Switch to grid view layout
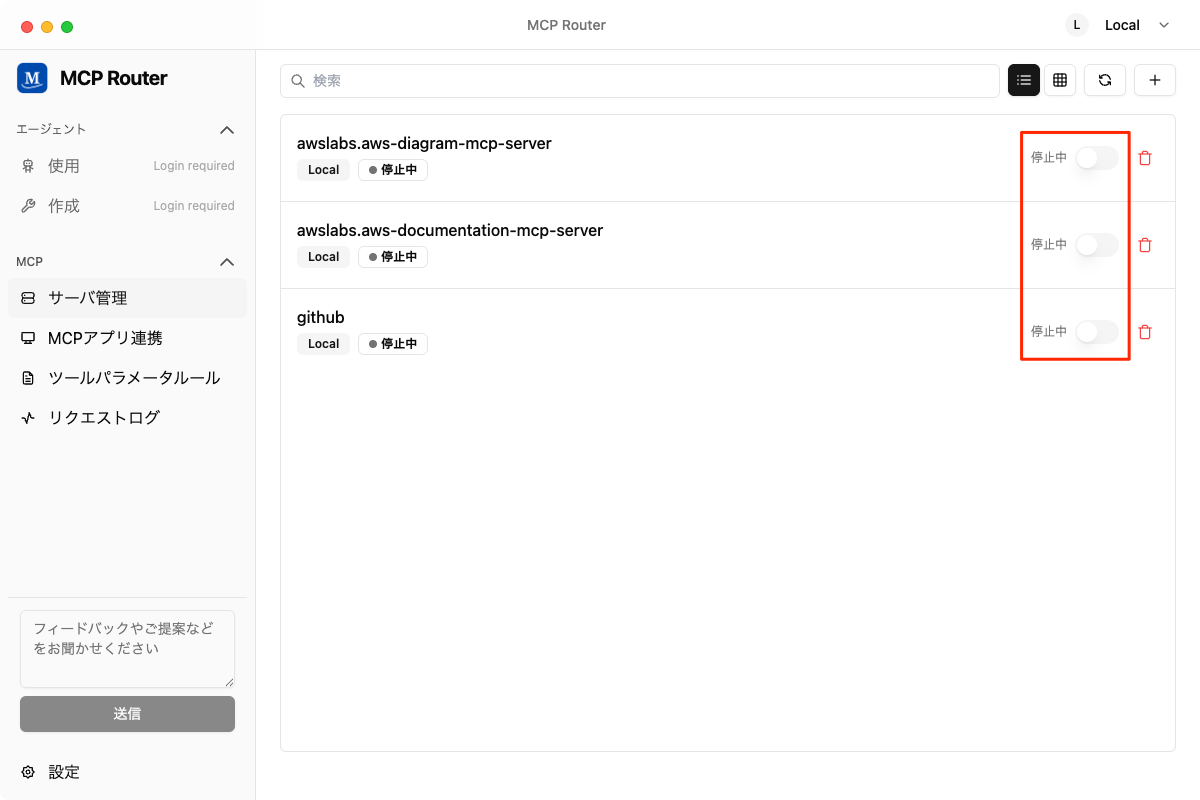1200x800 pixels. pyautogui.click(x=1060, y=80)
